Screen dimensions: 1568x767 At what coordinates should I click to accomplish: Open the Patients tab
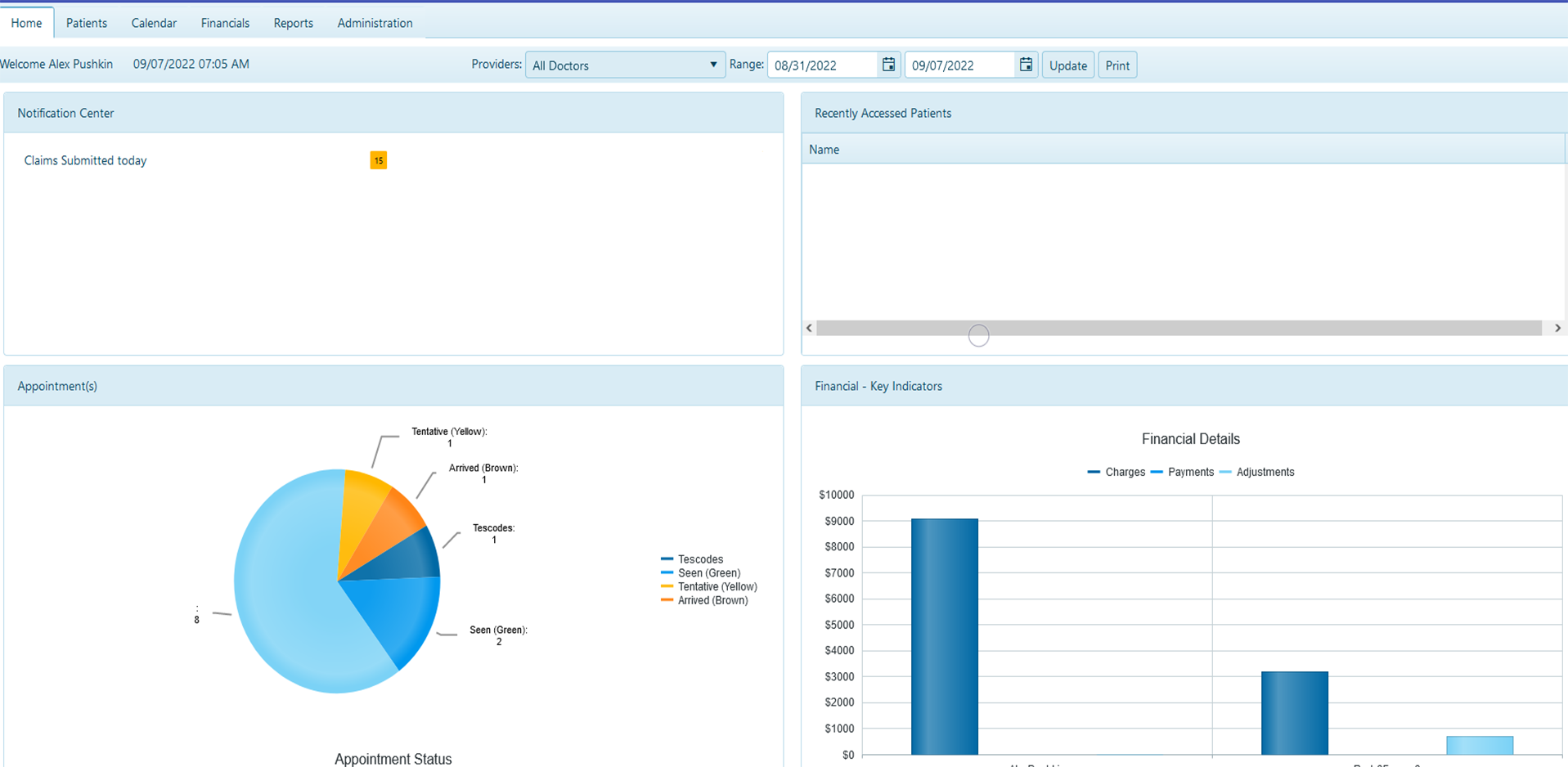(x=87, y=23)
